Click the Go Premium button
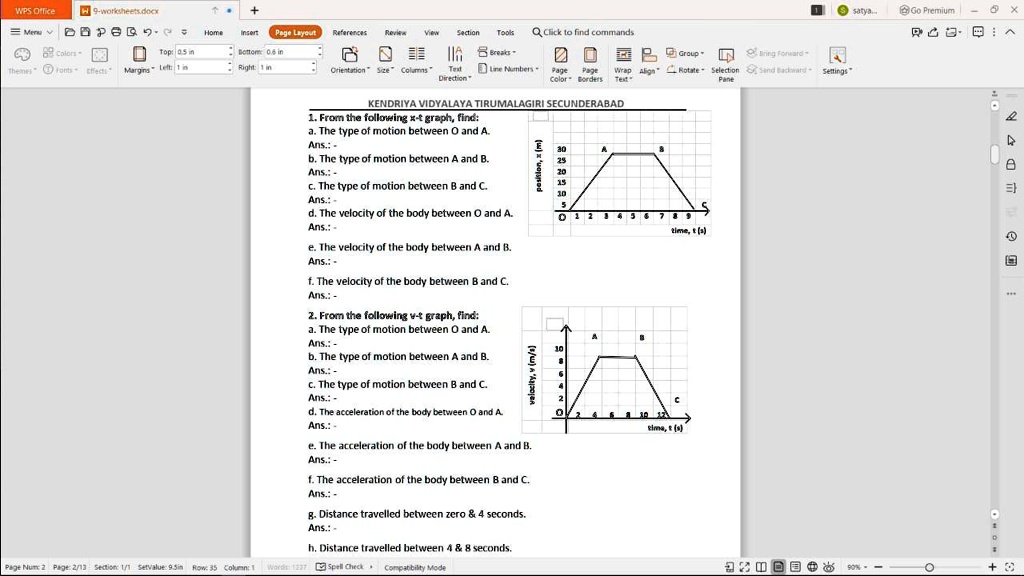 [927, 10]
